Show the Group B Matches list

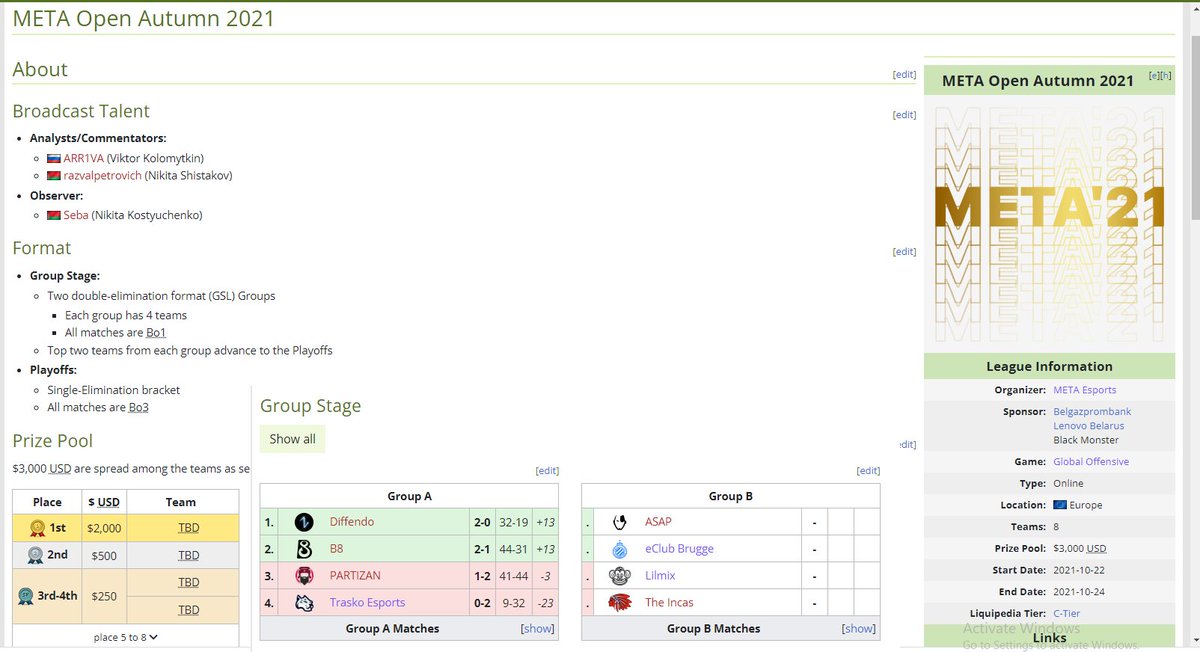coord(859,629)
